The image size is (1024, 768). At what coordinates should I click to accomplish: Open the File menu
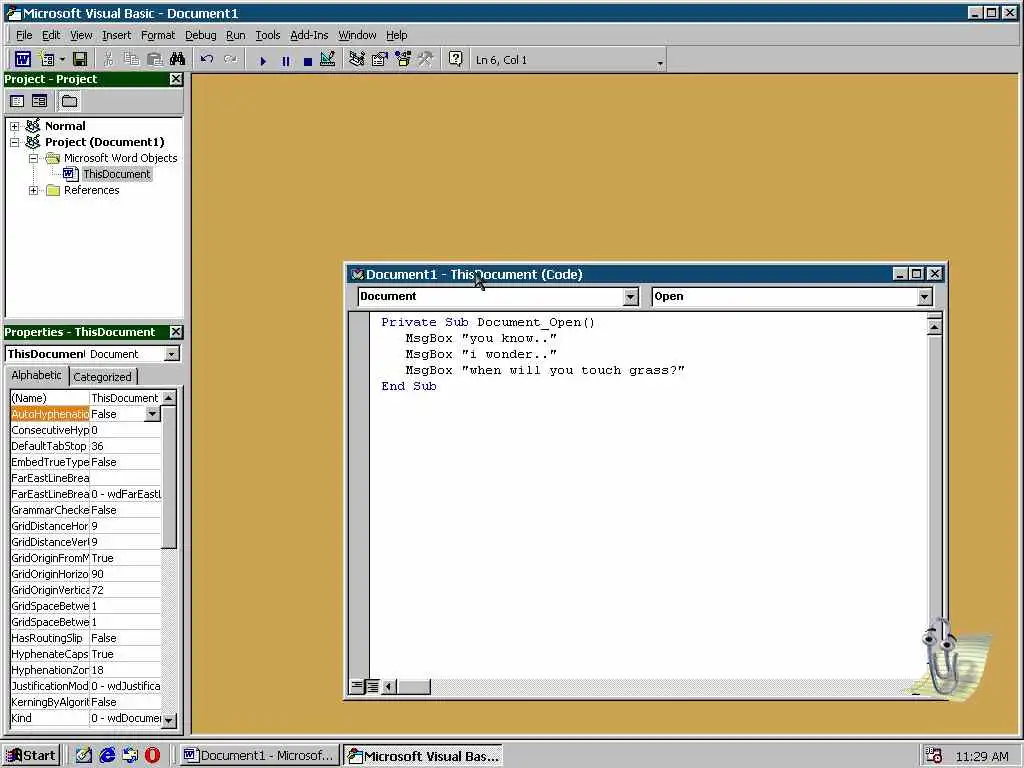[x=24, y=35]
